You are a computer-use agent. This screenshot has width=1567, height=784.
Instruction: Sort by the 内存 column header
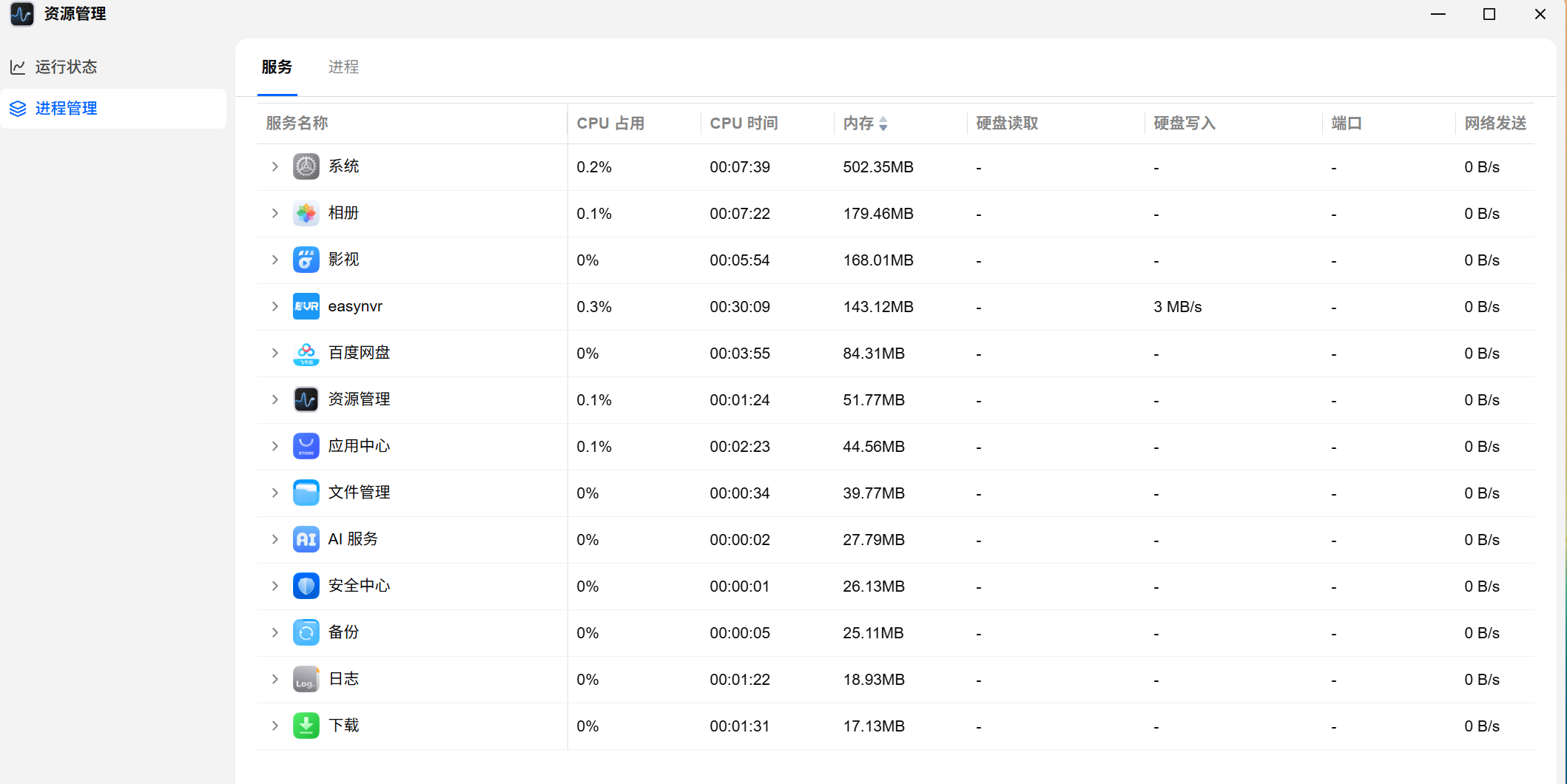click(x=858, y=124)
